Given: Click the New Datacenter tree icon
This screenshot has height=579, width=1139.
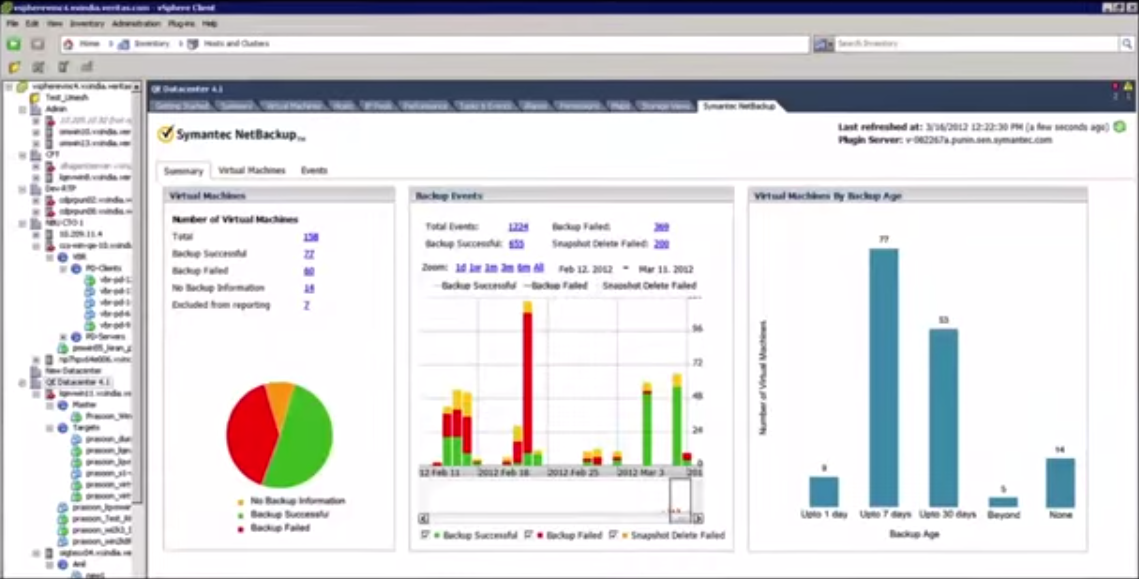Looking at the screenshot, I should [36, 371].
